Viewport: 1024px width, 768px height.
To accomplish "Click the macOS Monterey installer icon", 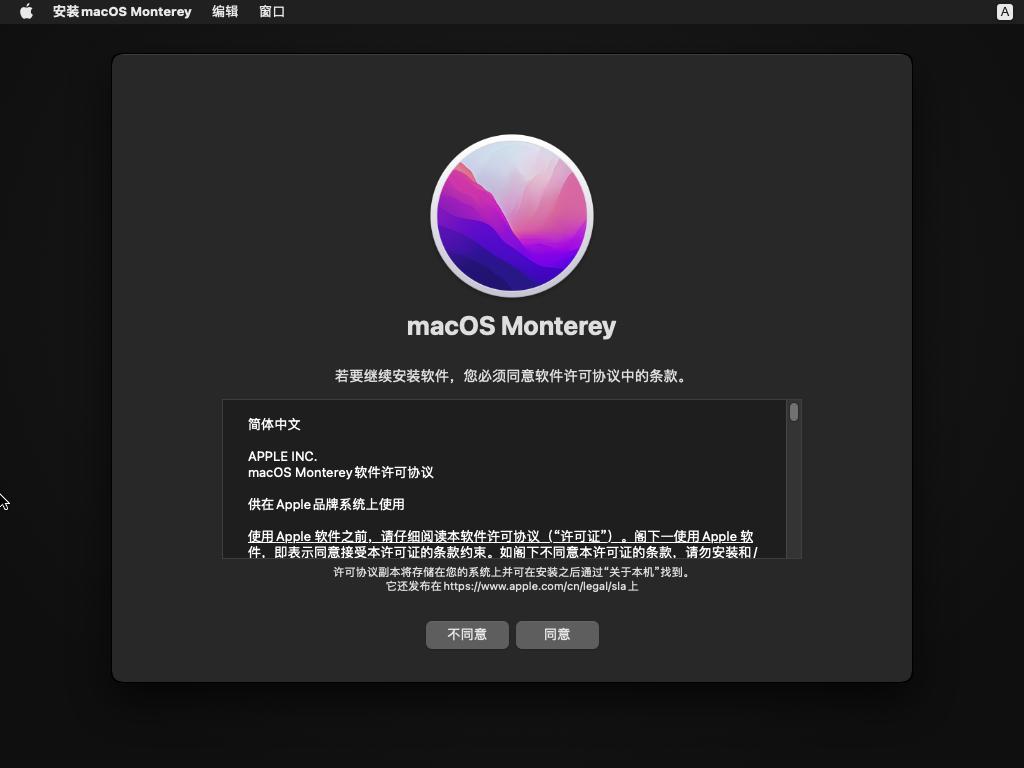I will 511,215.
